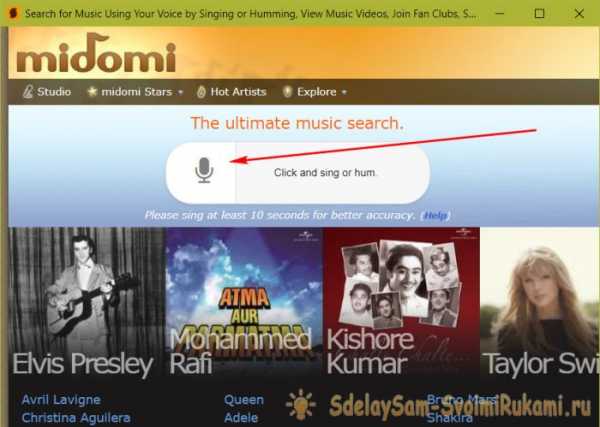Click the Studio microphone icon

28,92
